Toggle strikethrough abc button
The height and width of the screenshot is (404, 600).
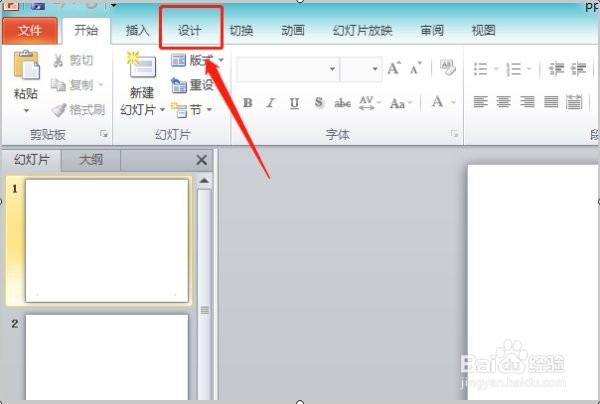tap(342, 103)
